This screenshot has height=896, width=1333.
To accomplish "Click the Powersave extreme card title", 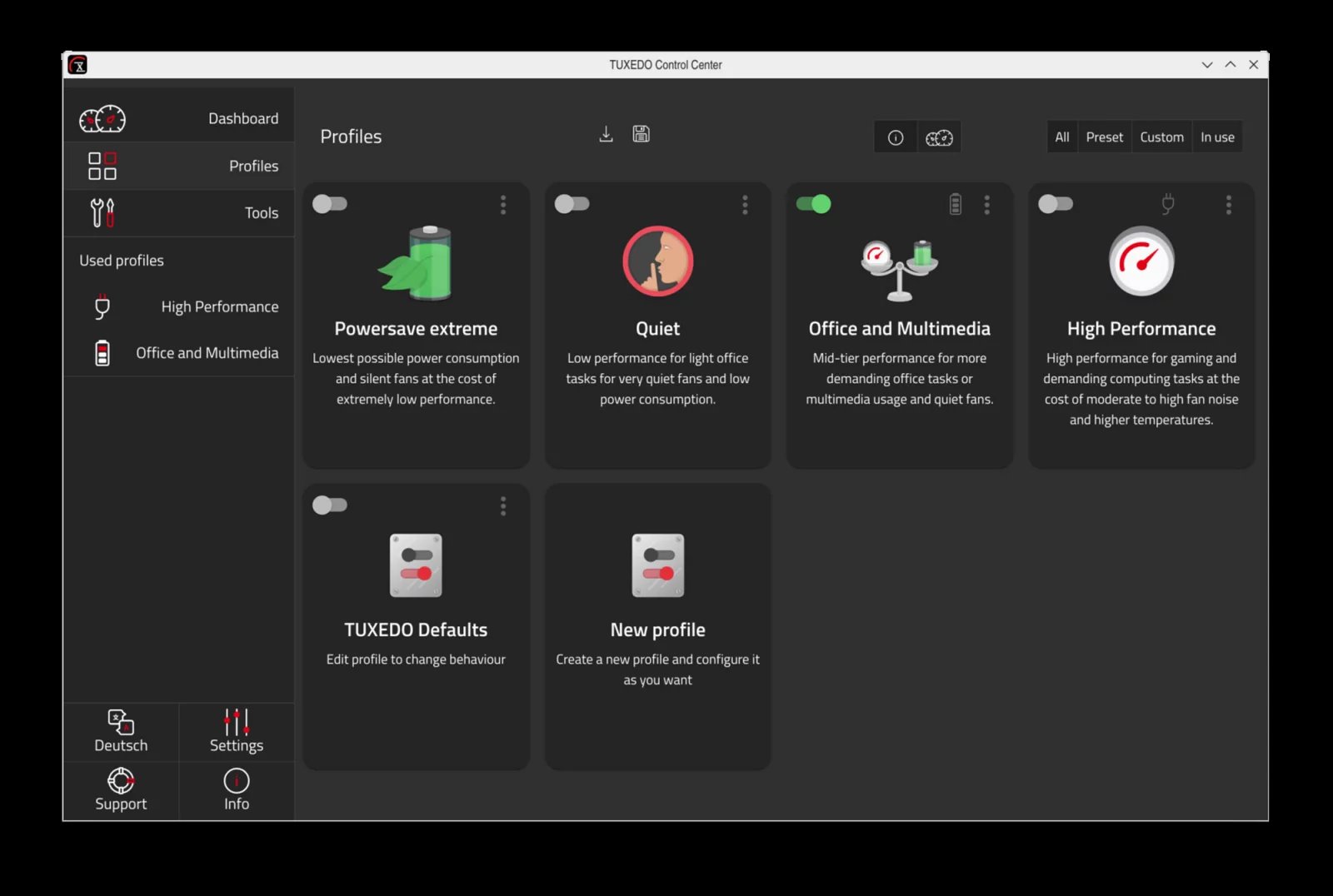I will click(x=416, y=329).
